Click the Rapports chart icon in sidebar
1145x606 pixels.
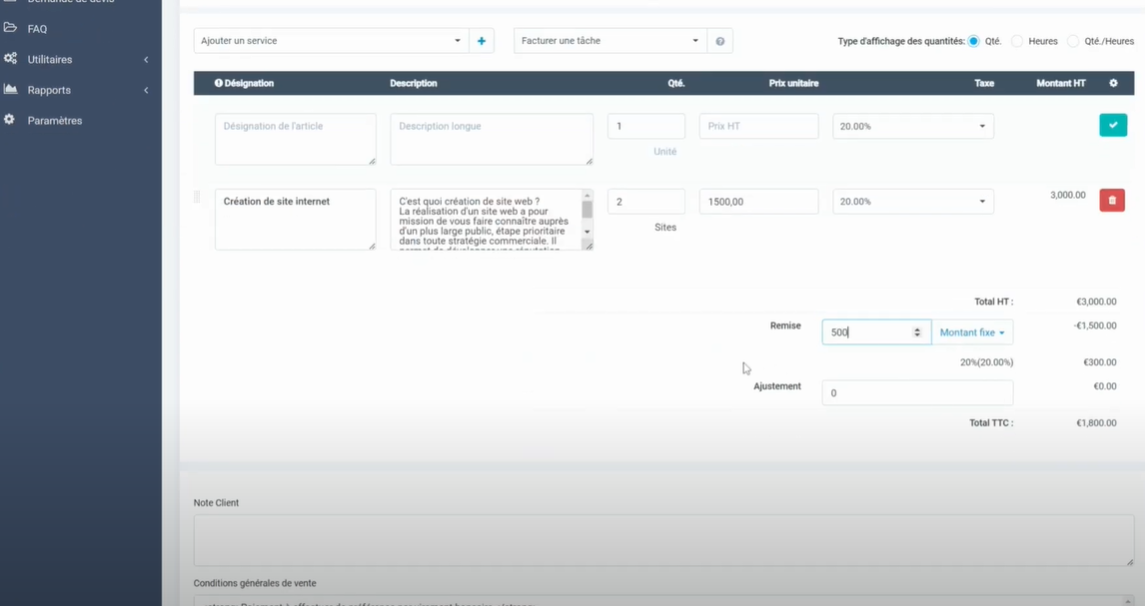point(11,89)
